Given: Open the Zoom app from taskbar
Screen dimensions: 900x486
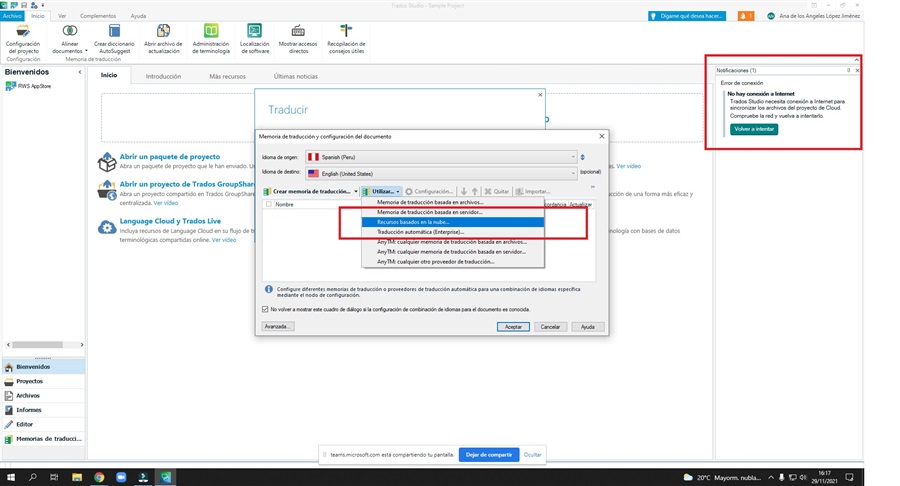Looking at the screenshot, I should point(121,477).
